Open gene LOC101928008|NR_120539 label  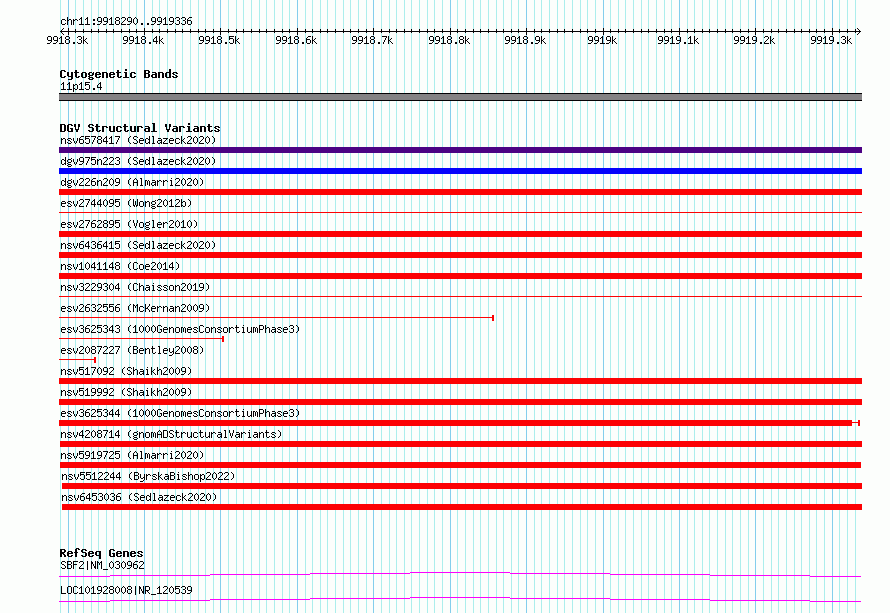(126, 590)
